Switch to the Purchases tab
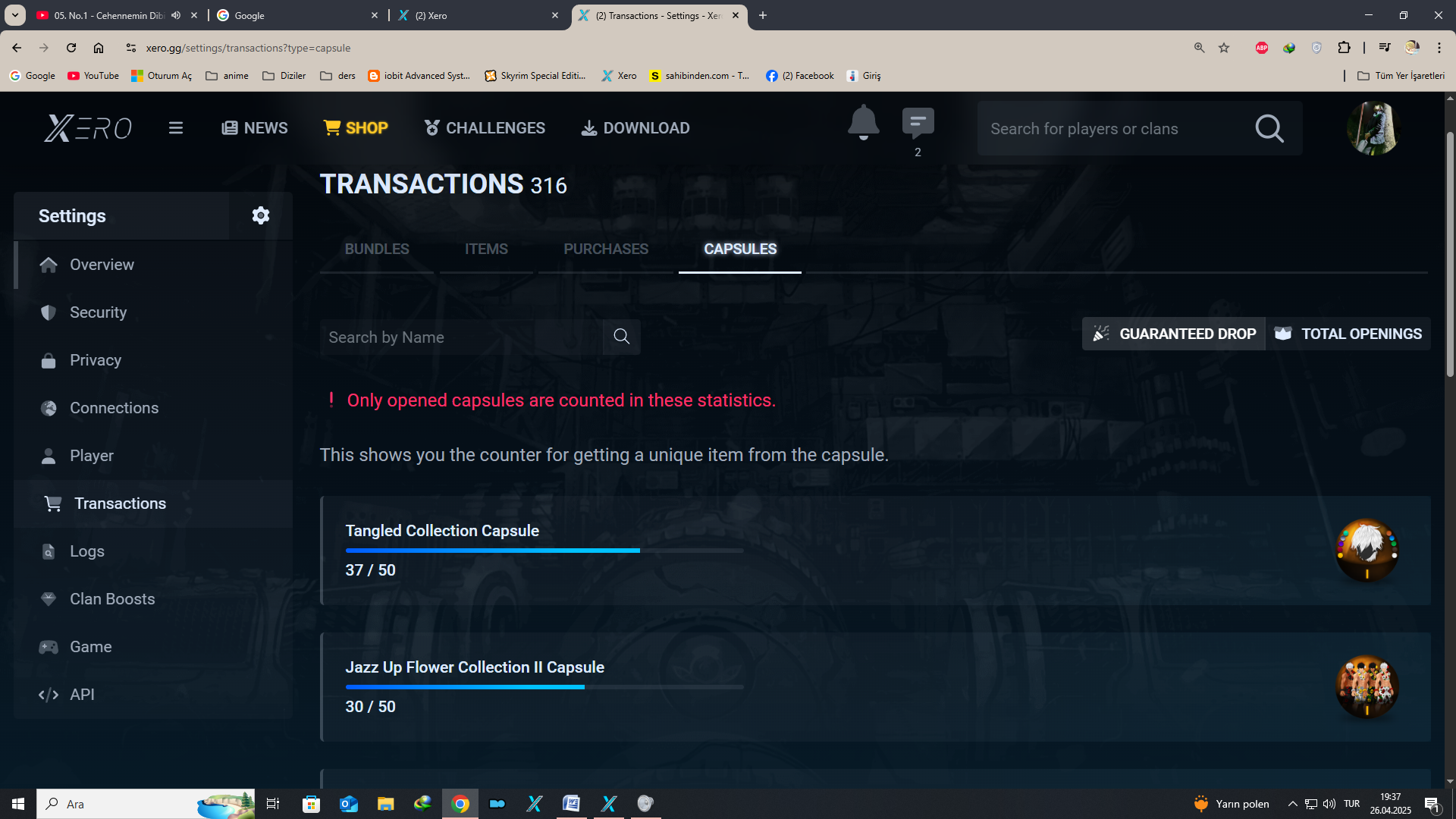Screen dimensions: 1456x819 point(605,249)
